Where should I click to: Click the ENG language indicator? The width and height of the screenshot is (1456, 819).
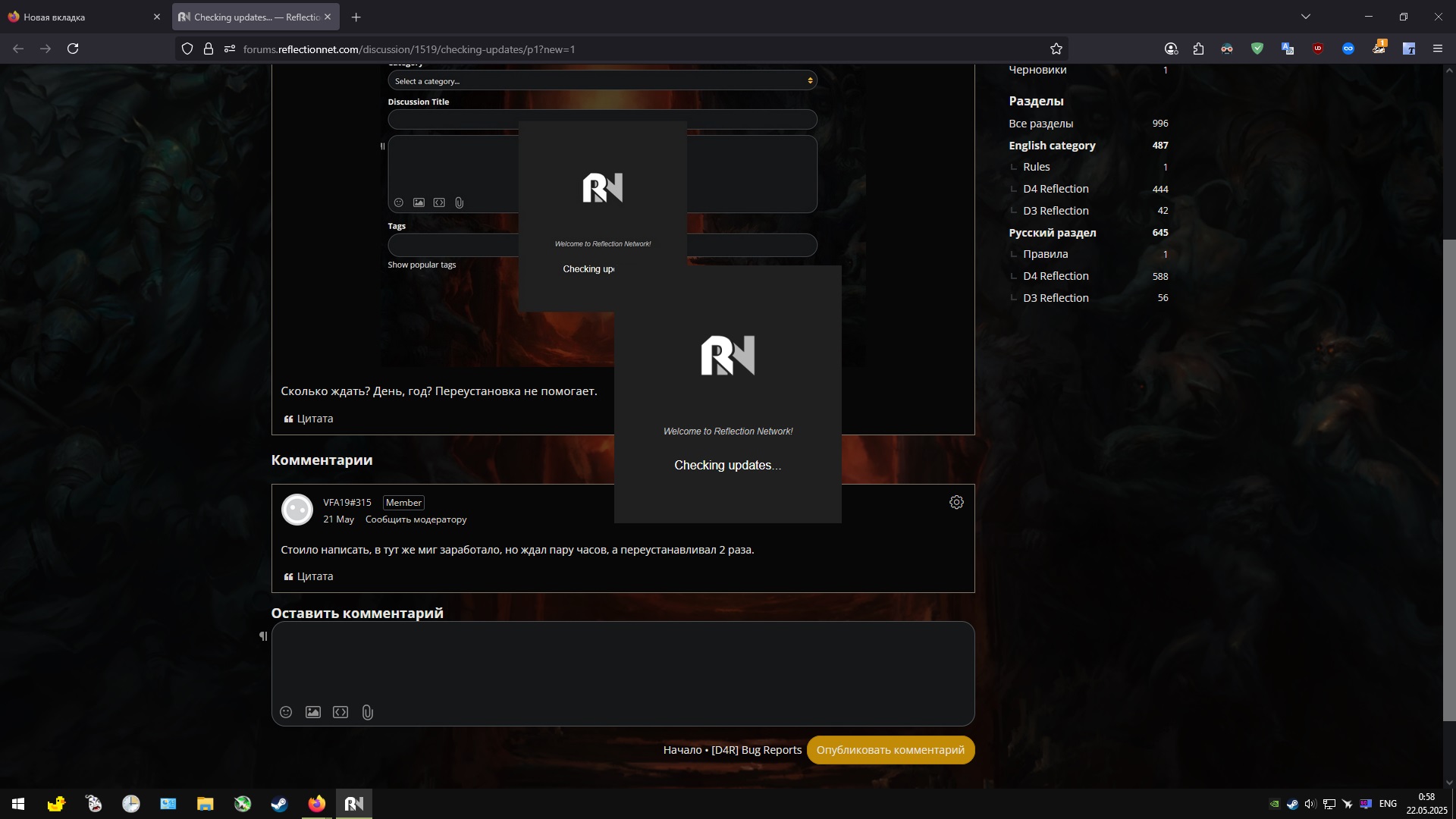[1388, 804]
